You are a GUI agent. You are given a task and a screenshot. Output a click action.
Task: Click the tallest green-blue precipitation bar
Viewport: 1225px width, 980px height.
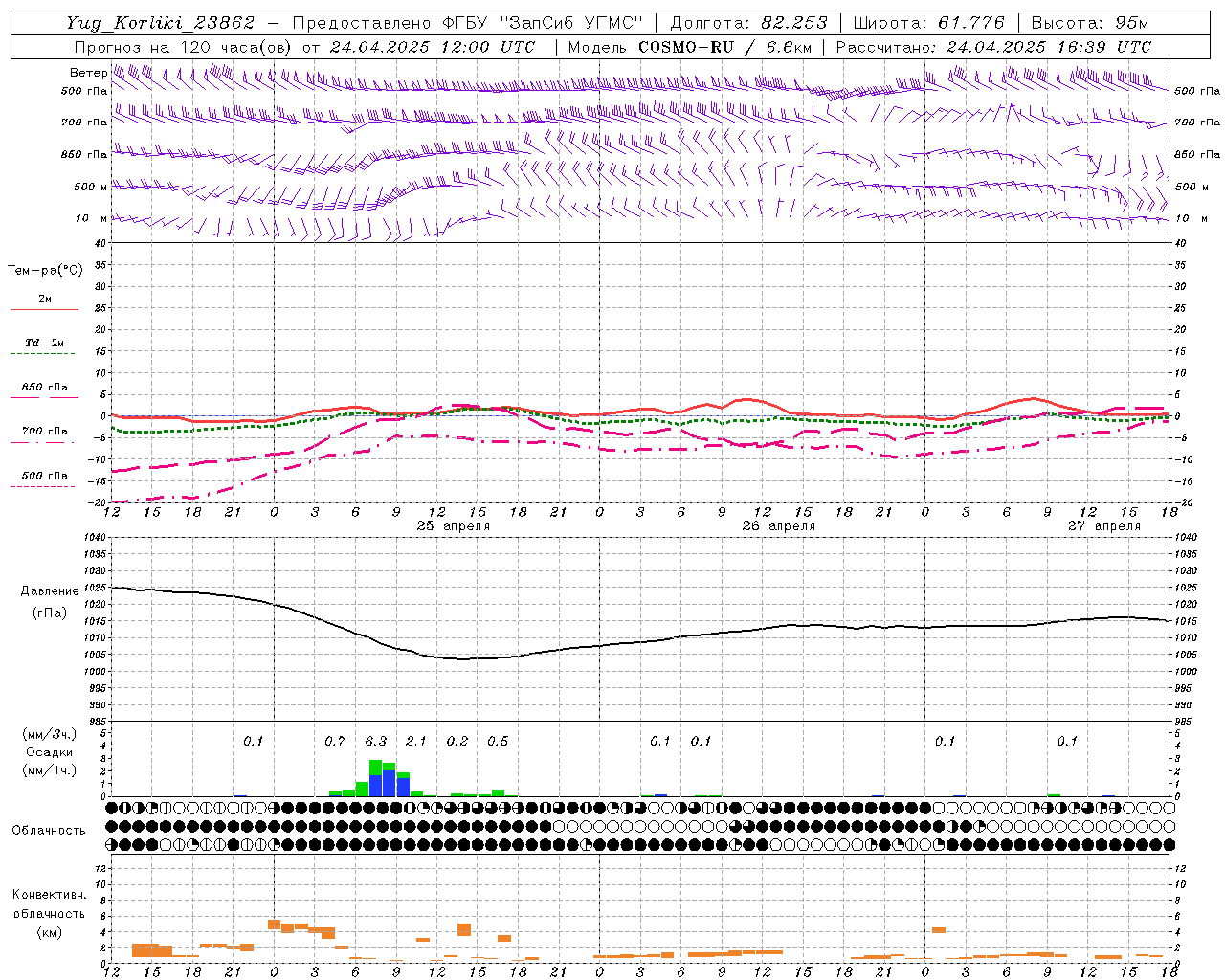[x=376, y=778]
